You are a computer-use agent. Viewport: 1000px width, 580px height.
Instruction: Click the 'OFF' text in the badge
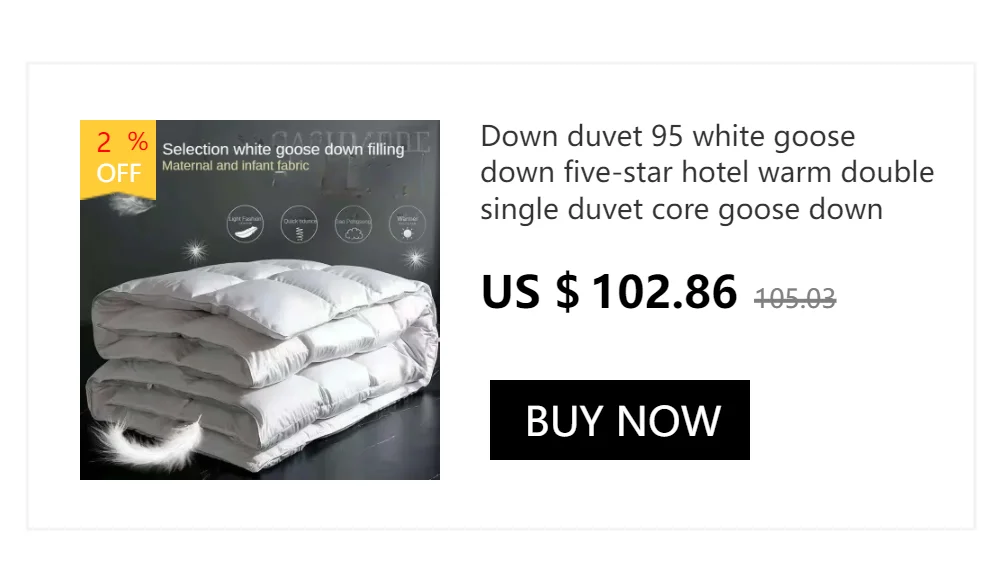(119, 173)
